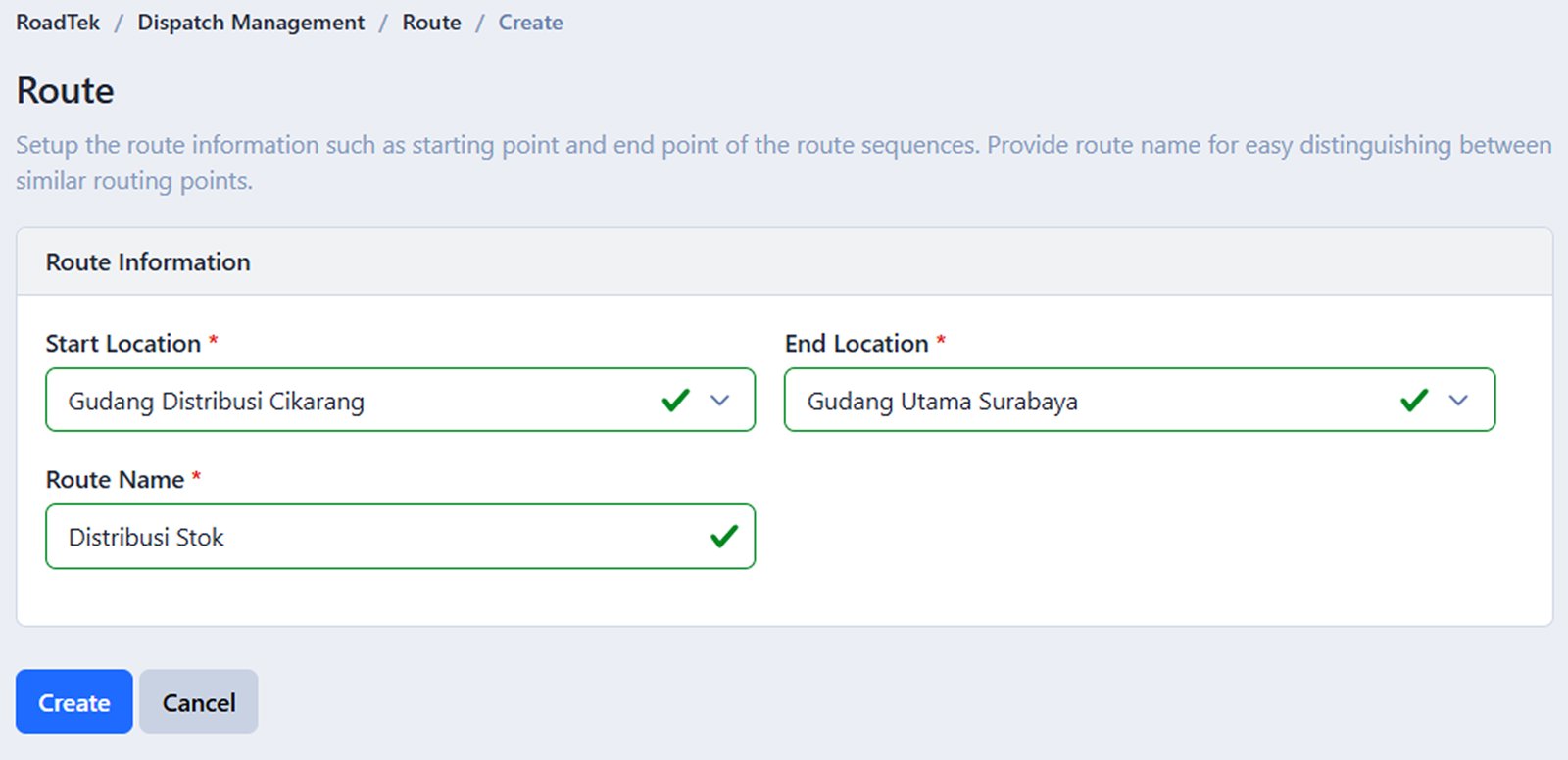
Task: Click the RoadTek breadcrumb link
Action: coord(56,22)
